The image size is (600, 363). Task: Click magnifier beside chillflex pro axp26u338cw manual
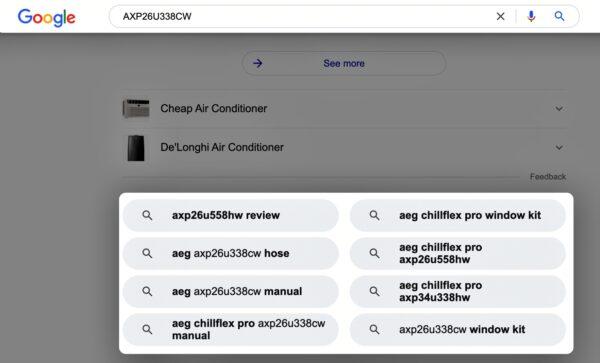(x=147, y=329)
